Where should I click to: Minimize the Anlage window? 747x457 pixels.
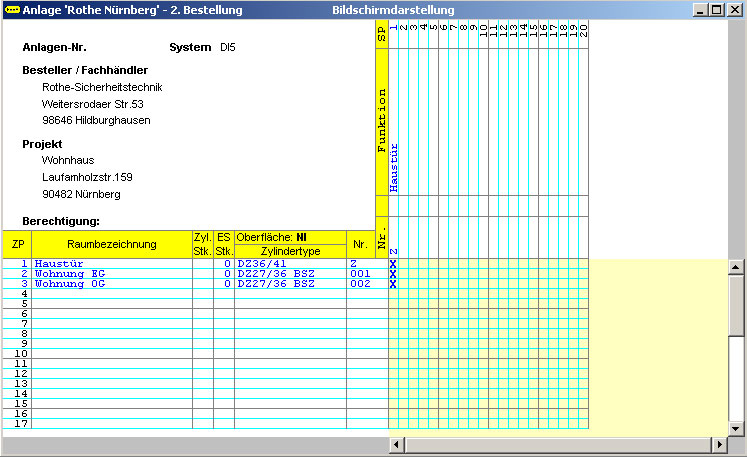[x=700, y=10]
